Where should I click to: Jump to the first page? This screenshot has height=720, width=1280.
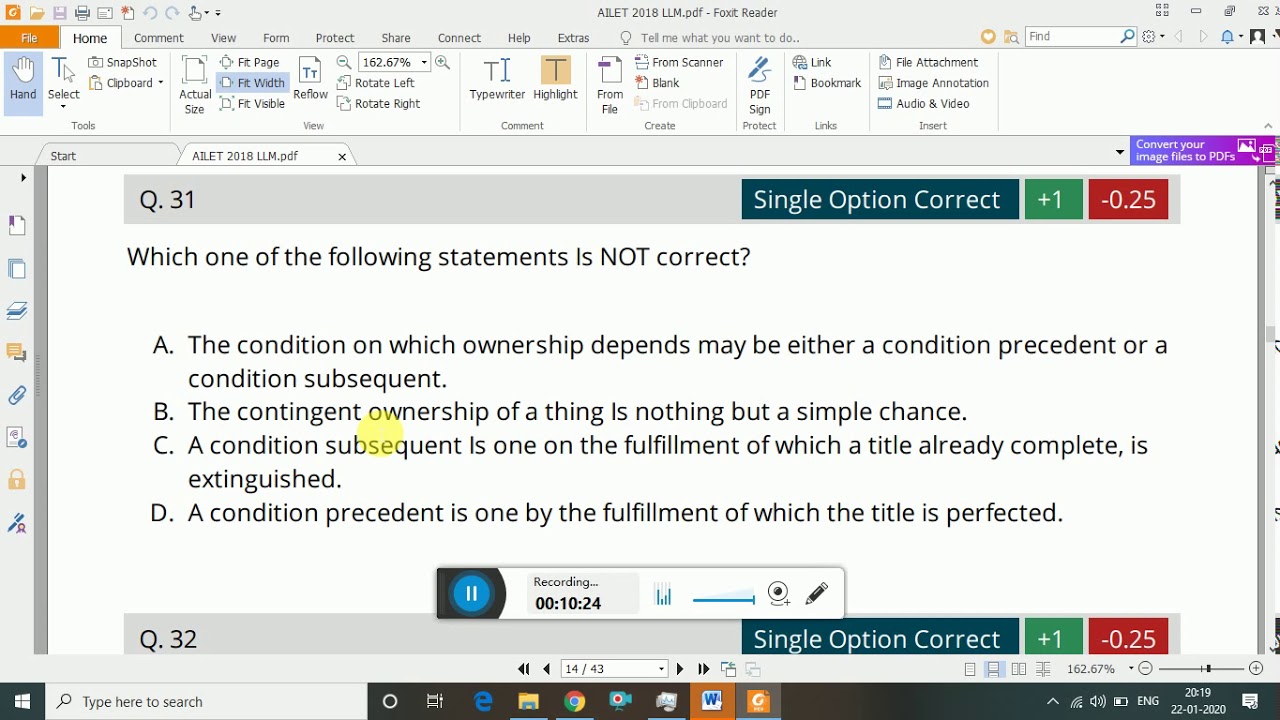pyautogui.click(x=523, y=669)
